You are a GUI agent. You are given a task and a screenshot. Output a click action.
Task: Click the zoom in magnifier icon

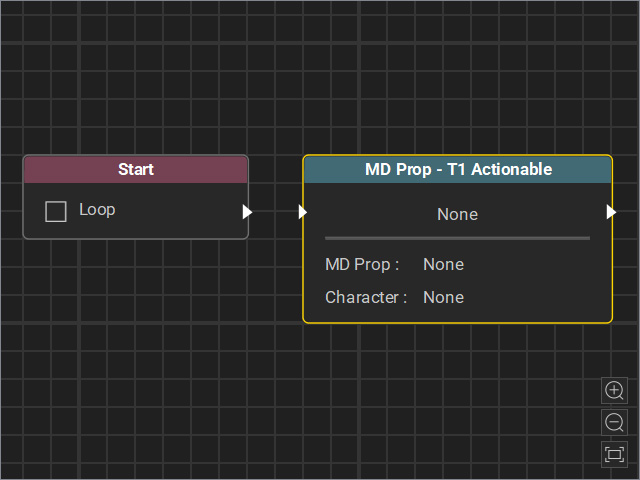coord(614,391)
